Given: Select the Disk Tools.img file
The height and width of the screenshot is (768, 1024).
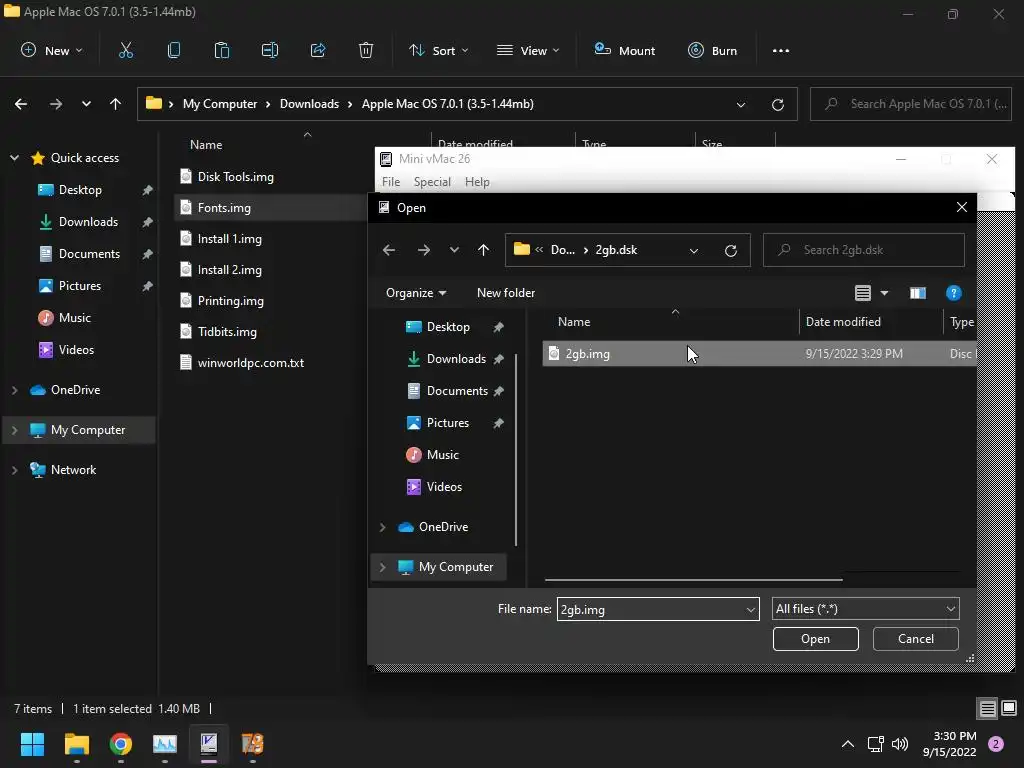Looking at the screenshot, I should (x=235, y=177).
